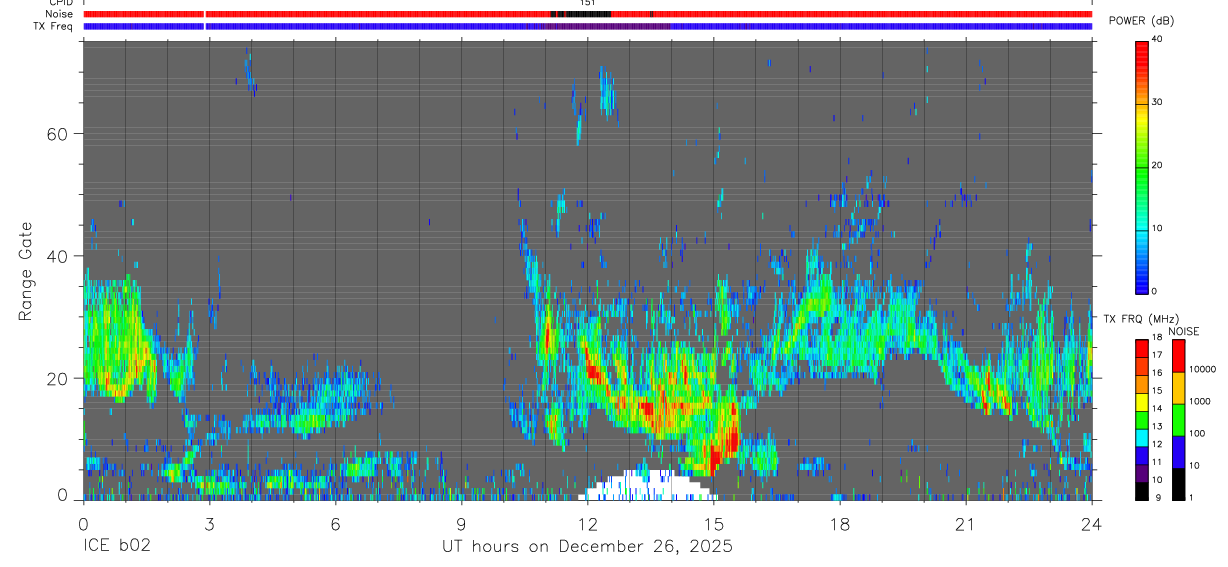Click the 1000 tick on the NOISE legend

(x=1200, y=401)
